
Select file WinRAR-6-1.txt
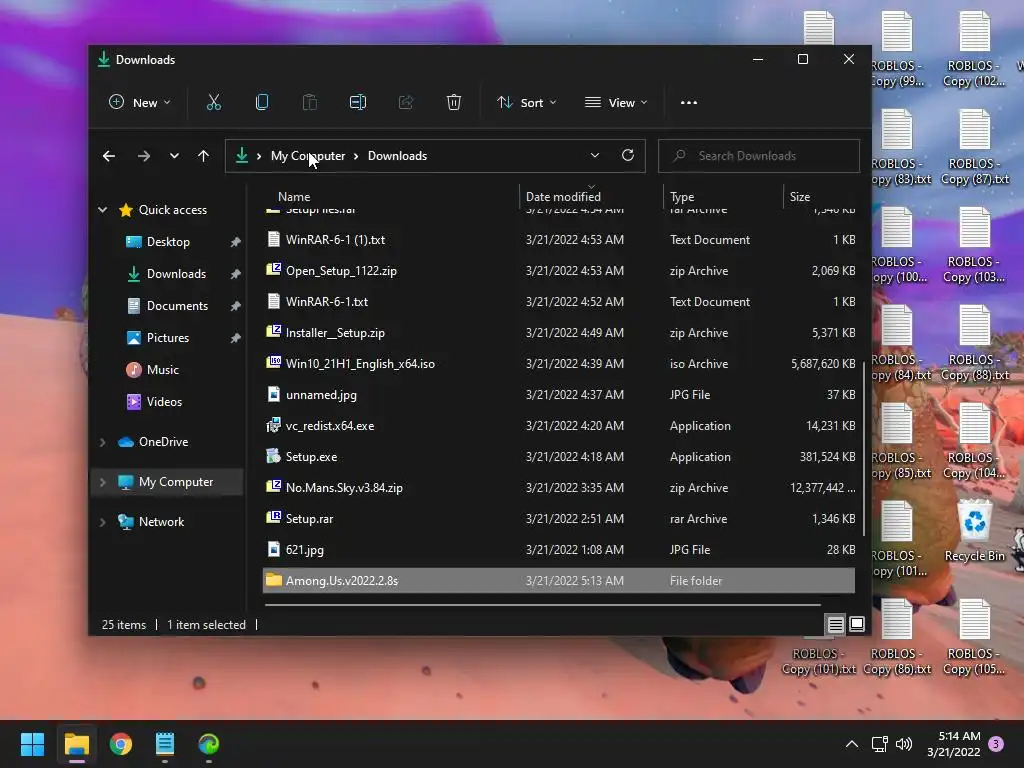coord(559,302)
